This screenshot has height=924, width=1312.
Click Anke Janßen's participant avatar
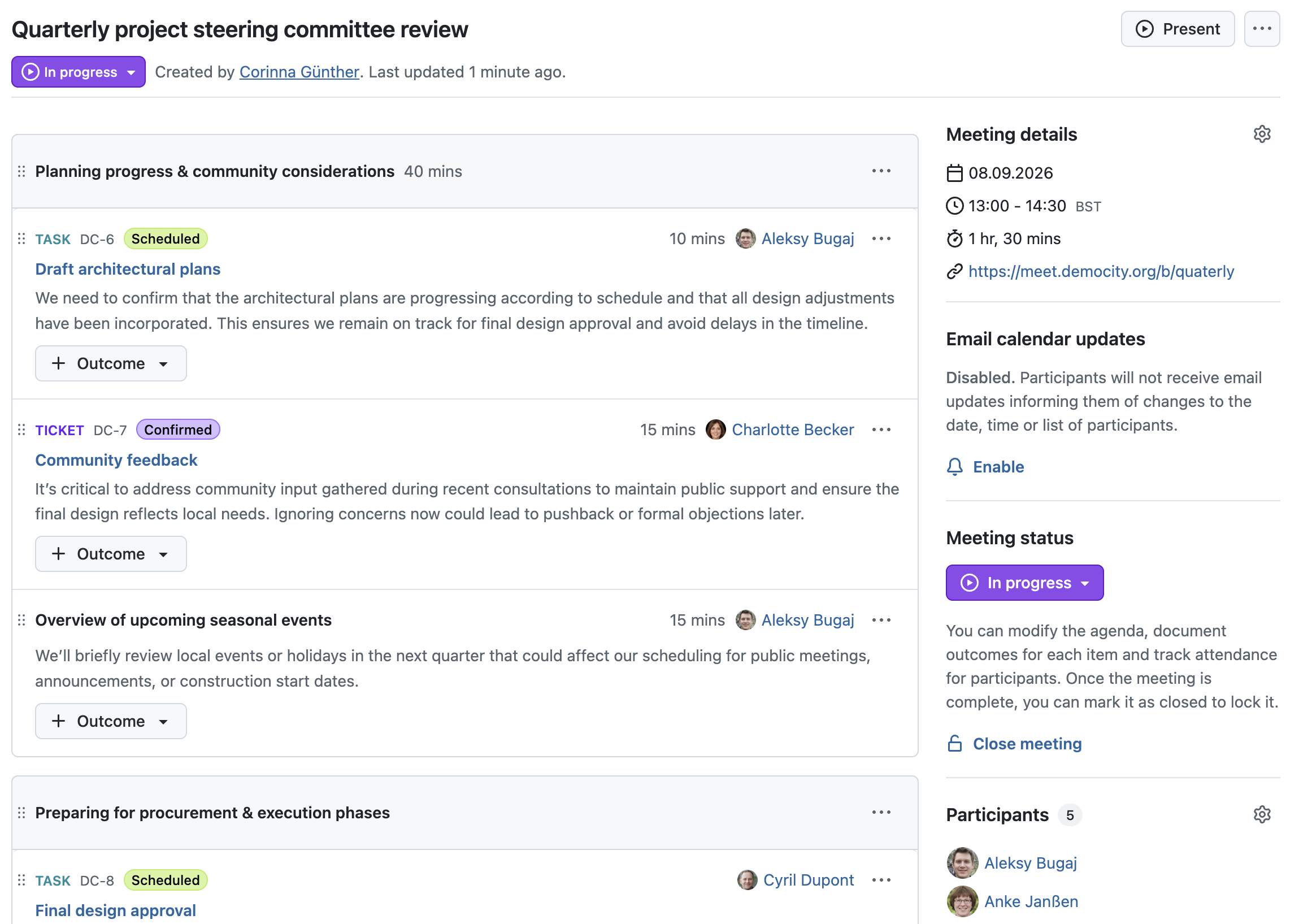962,901
